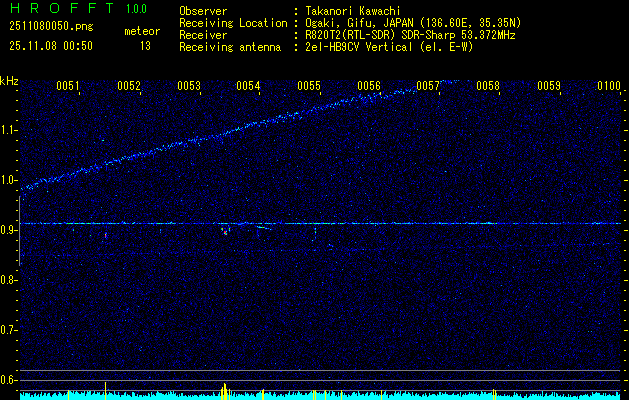Click the 0056 time marker
The width and height of the screenshot is (629, 400).
[369, 86]
